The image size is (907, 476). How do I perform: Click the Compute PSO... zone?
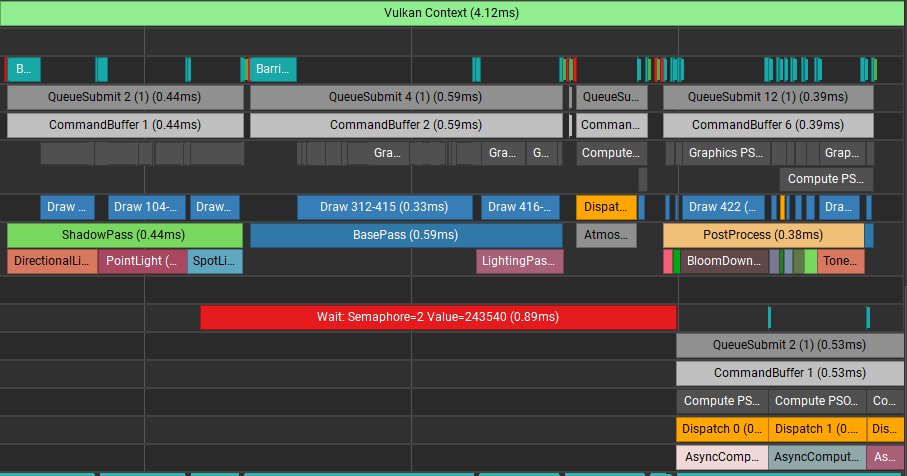tap(817, 401)
